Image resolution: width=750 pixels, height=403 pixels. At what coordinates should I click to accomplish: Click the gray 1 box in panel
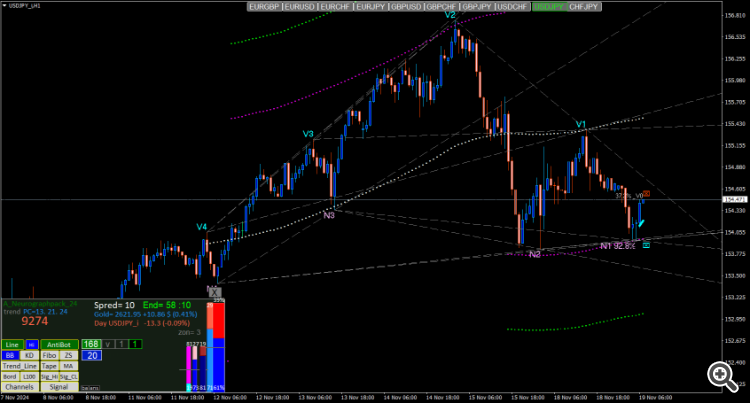122,344
